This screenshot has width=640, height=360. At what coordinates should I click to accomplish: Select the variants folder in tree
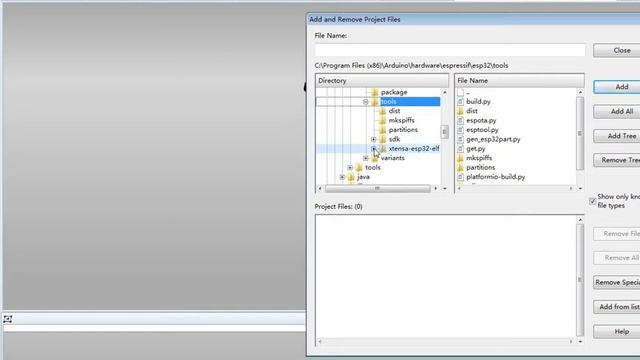pos(393,158)
